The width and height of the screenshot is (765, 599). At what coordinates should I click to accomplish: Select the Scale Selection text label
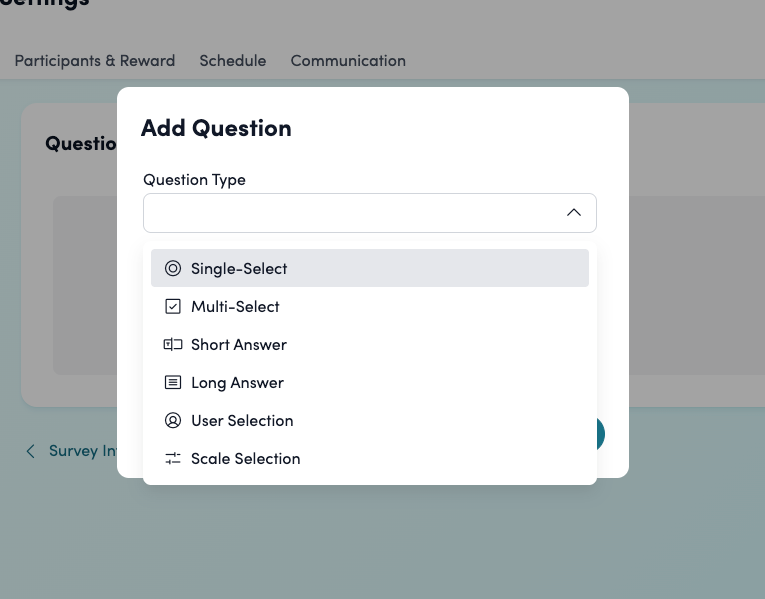click(x=245, y=458)
